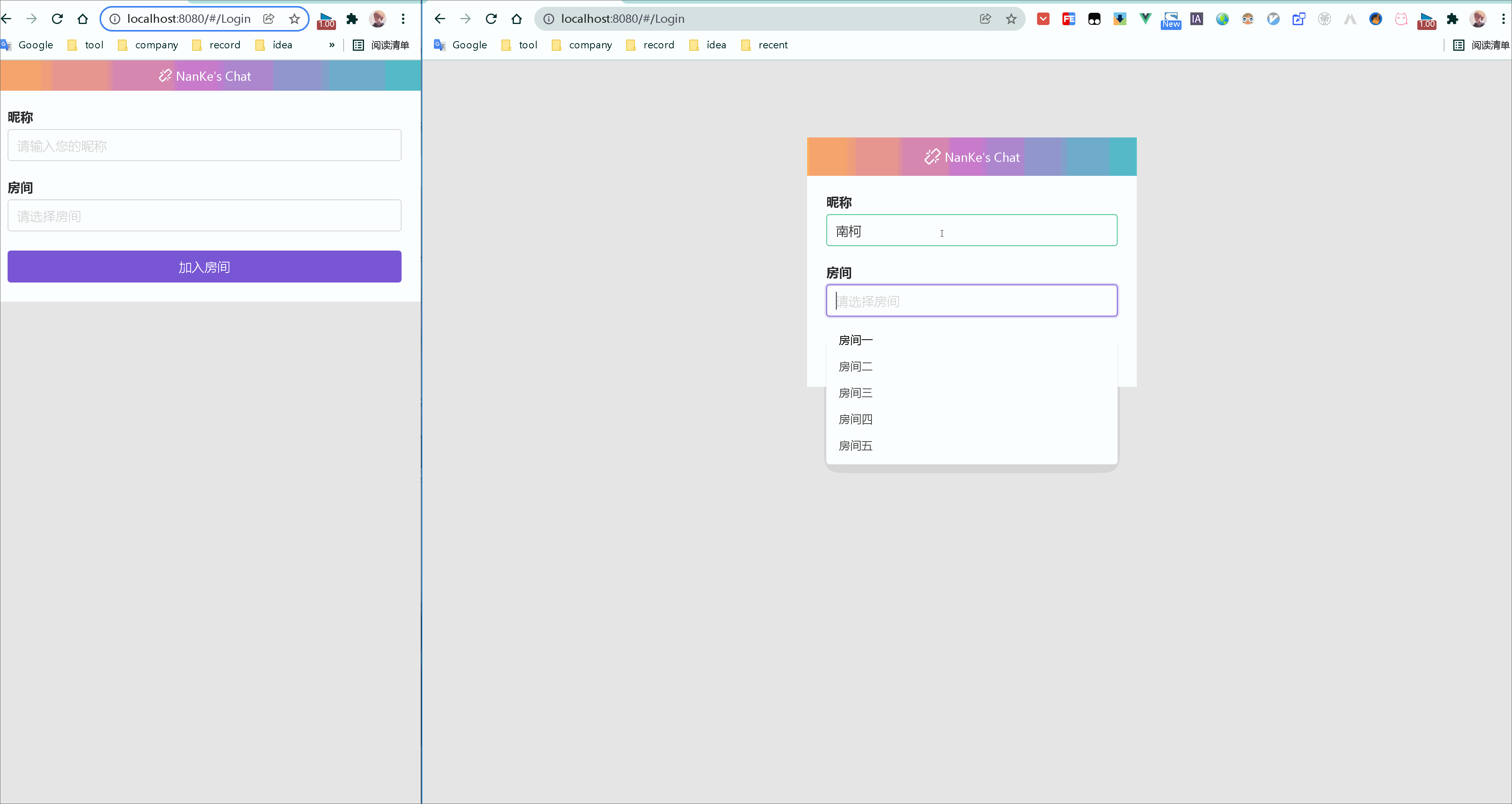Click the Pocket extension icon
Viewport: 1512px width, 804px height.
[1043, 19]
